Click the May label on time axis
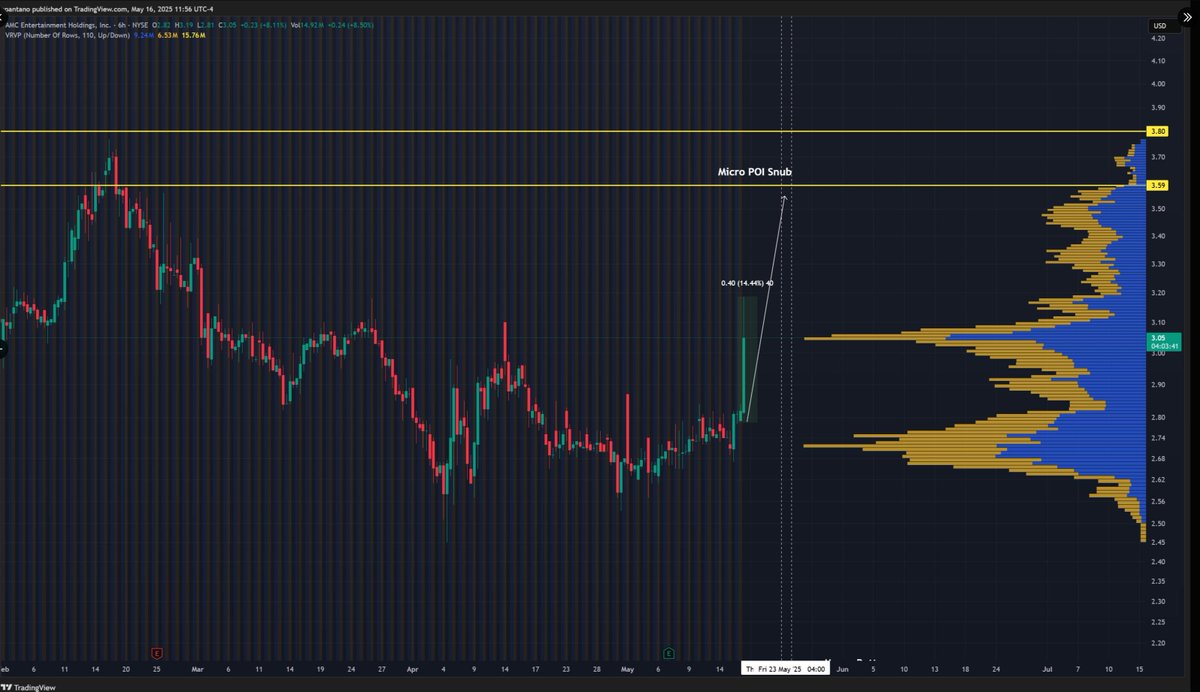The width and height of the screenshot is (1200, 692). [628, 668]
